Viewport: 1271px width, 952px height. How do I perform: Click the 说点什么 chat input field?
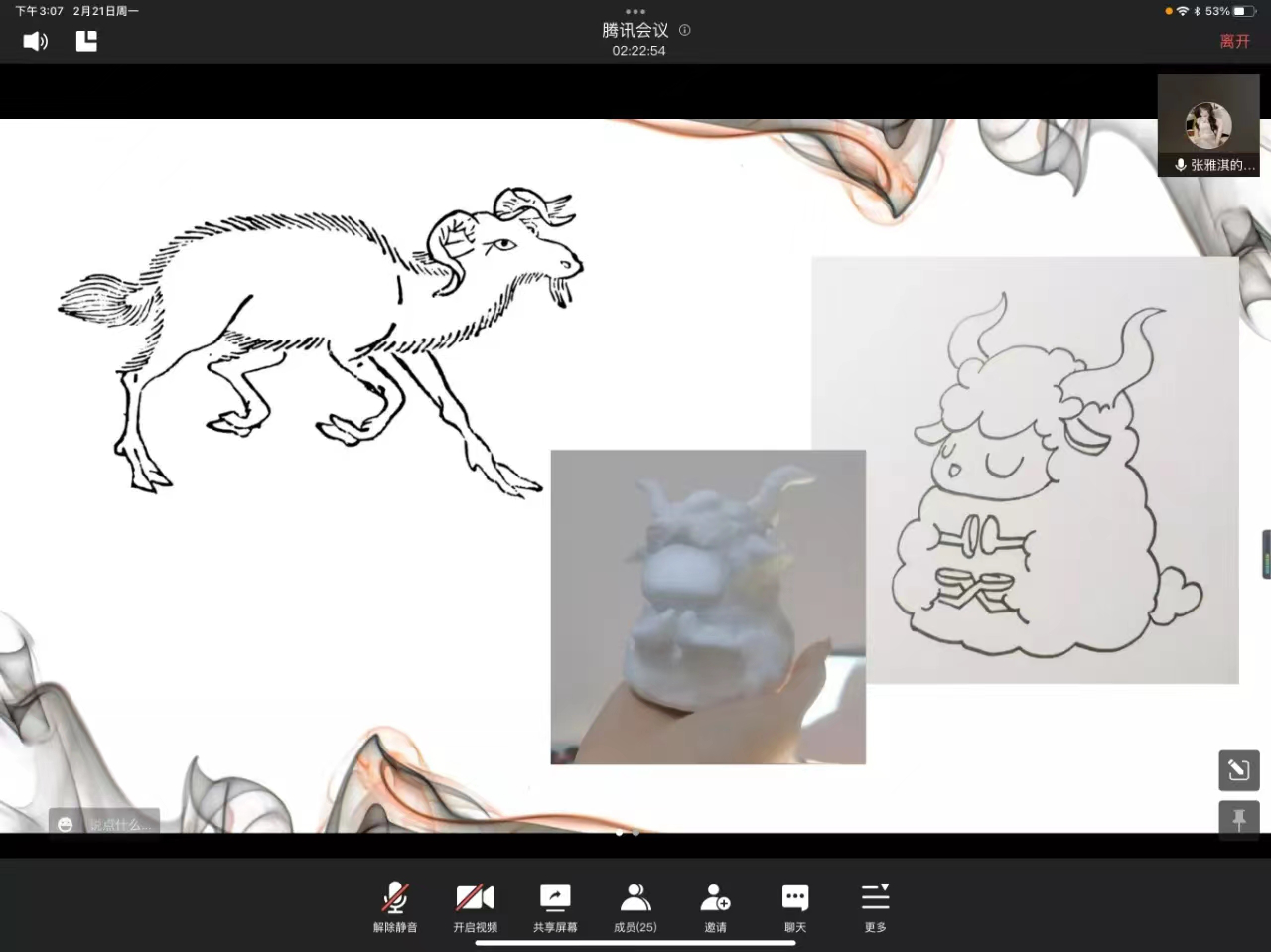pos(119,824)
